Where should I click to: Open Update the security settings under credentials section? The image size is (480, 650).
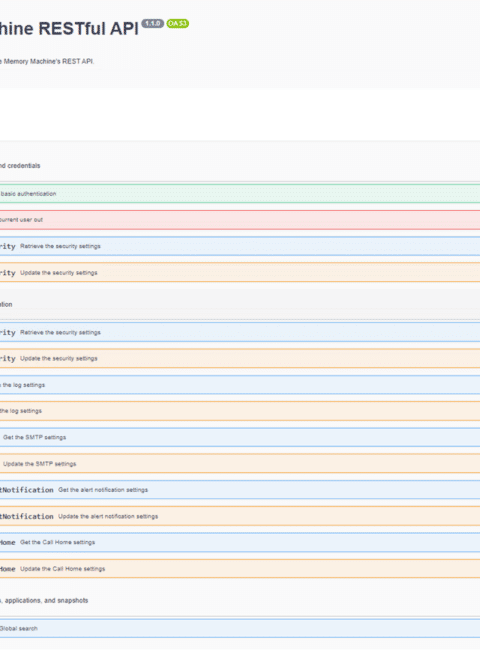click(240, 272)
